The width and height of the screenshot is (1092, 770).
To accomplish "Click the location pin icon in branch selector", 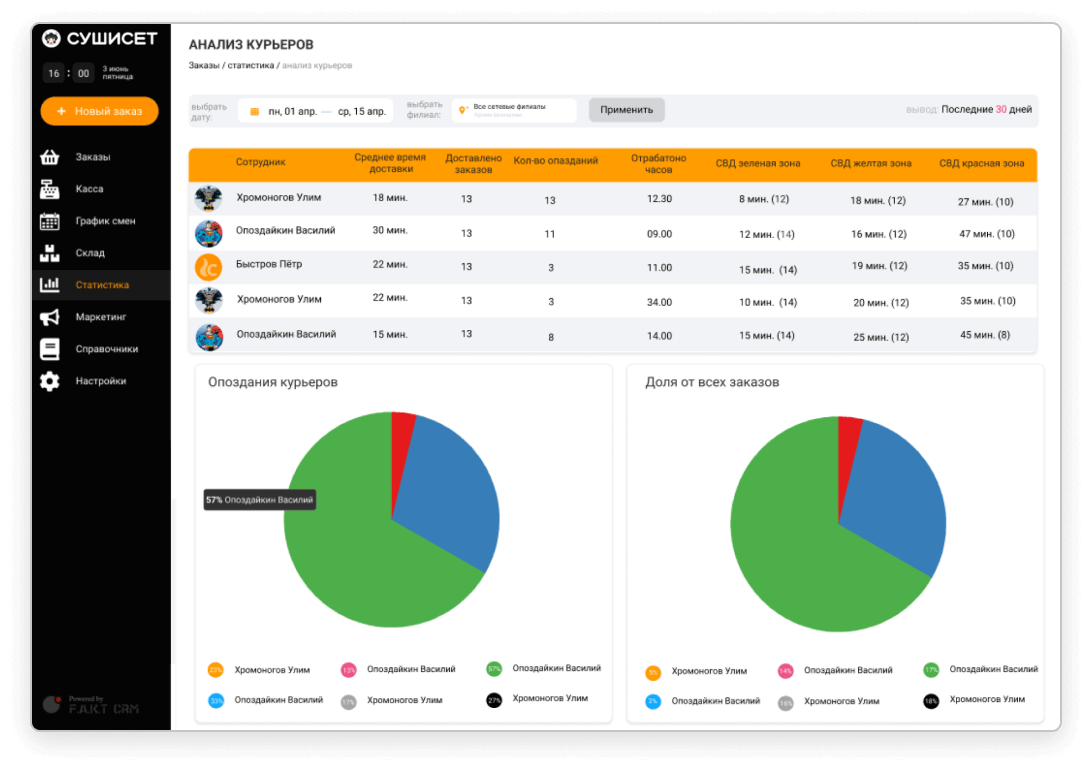I will [x=462, y=110].
